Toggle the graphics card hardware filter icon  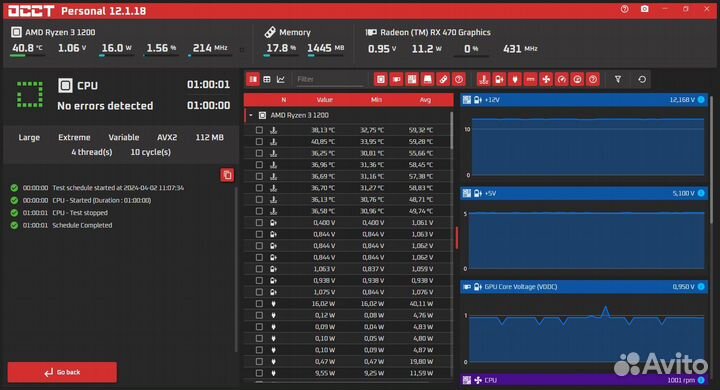396,79
